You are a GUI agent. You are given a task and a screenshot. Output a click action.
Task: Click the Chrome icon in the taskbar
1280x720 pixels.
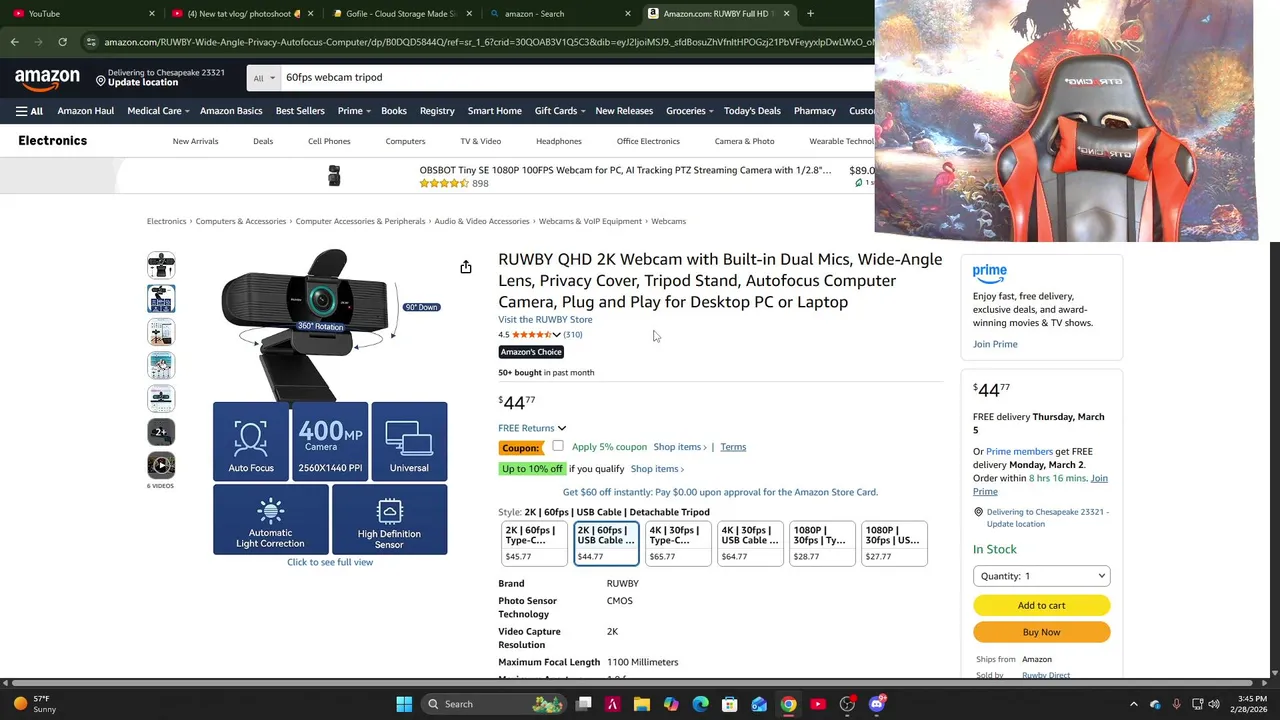pos(789,704)
